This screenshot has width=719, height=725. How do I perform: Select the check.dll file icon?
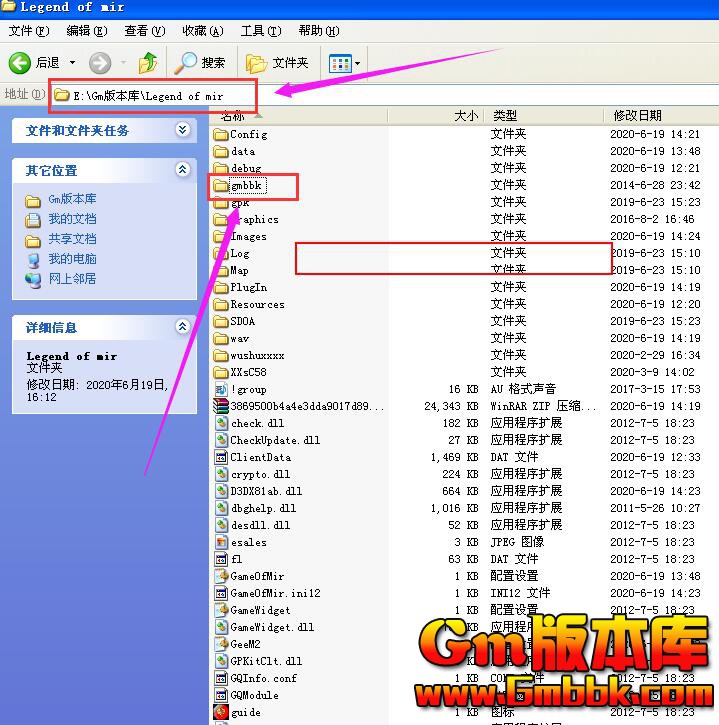[x=221, y=423]
